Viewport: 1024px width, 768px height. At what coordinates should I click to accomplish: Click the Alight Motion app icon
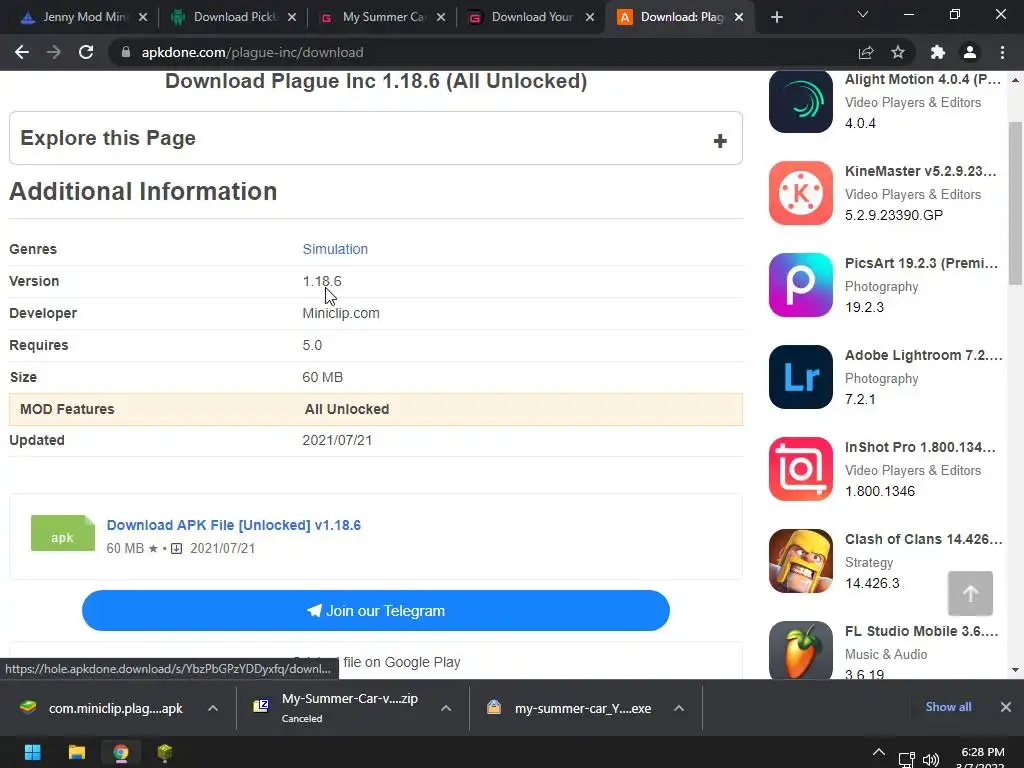point(801,102)
